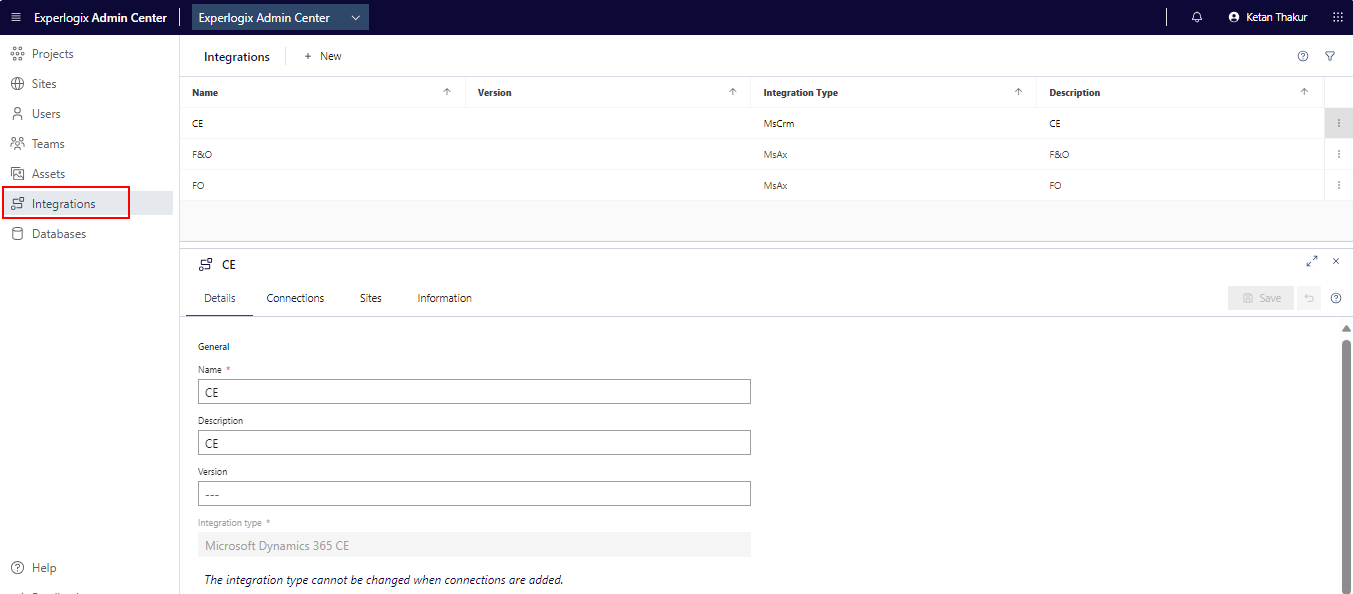Go to Users in the sidebar
This screenshot has width=1353, height=594.
coord(35,114)
